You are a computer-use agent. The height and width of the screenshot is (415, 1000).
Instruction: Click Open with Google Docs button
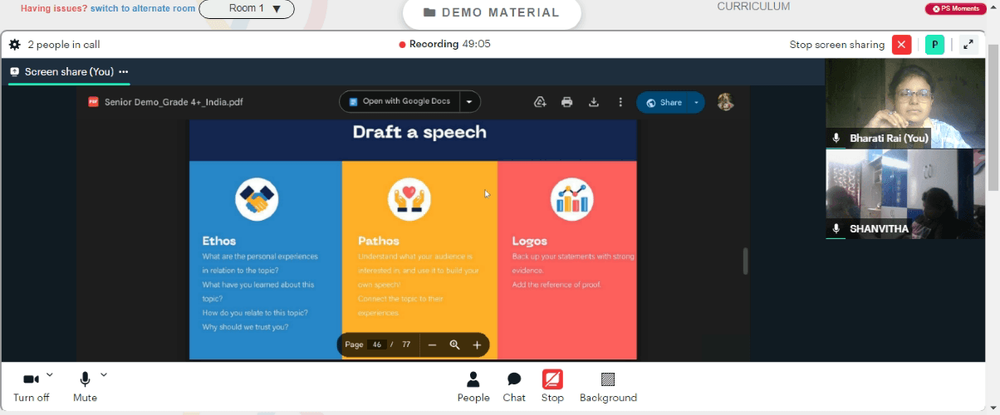pos(400,101)
